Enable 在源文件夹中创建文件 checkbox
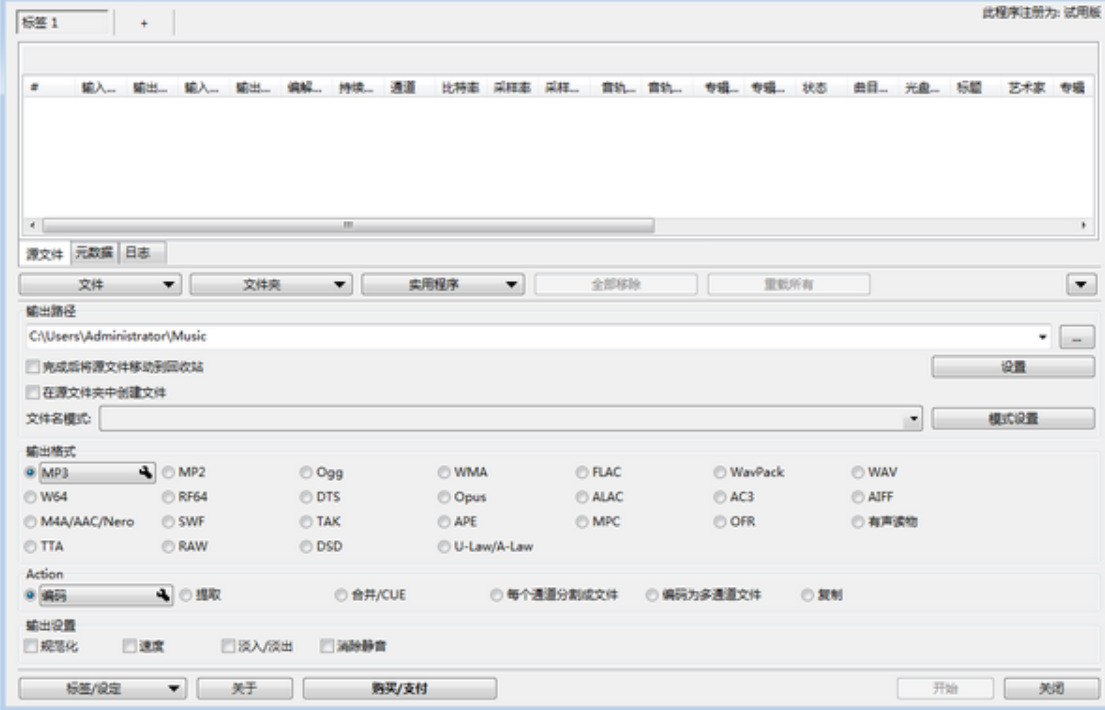The width and height of the screenshot is (1105, 710). (32, 392)
